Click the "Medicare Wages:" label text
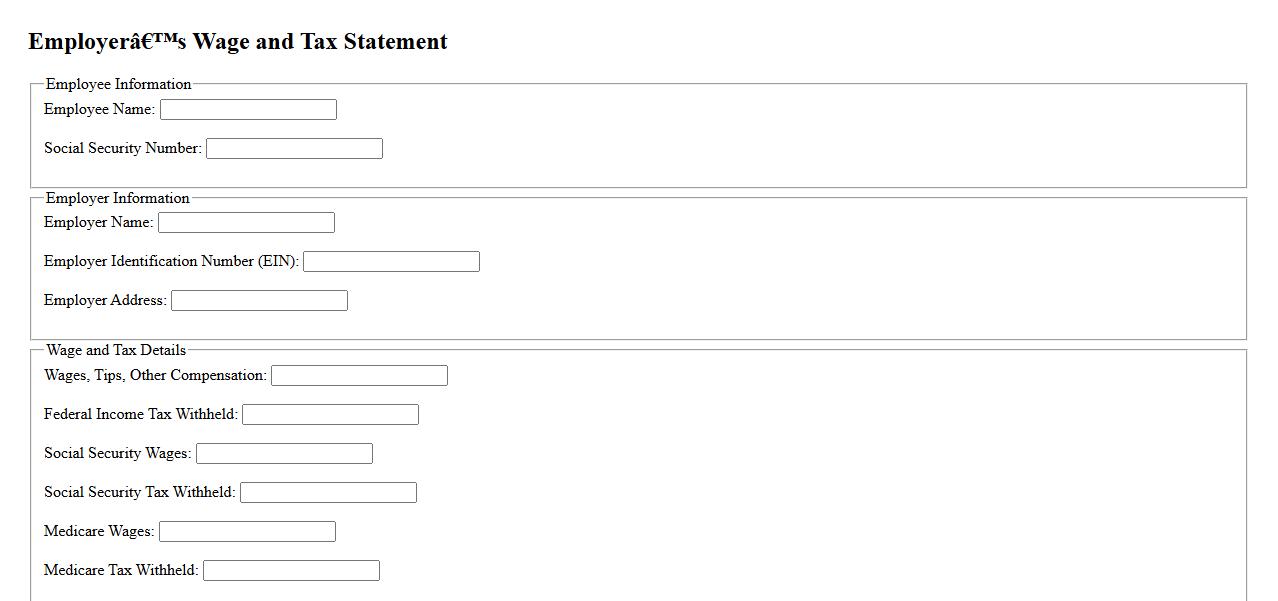The image size is (1278, 601). click(99, 531)
